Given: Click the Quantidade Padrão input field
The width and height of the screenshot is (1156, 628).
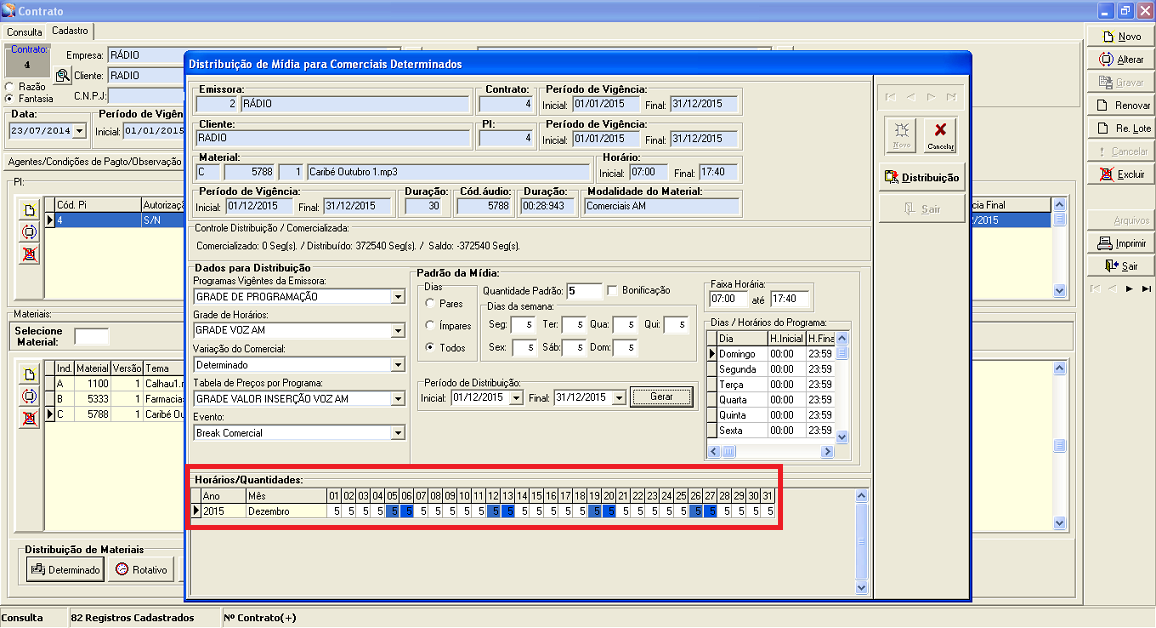Looking at the screenshot, I should tap(584, 291).
